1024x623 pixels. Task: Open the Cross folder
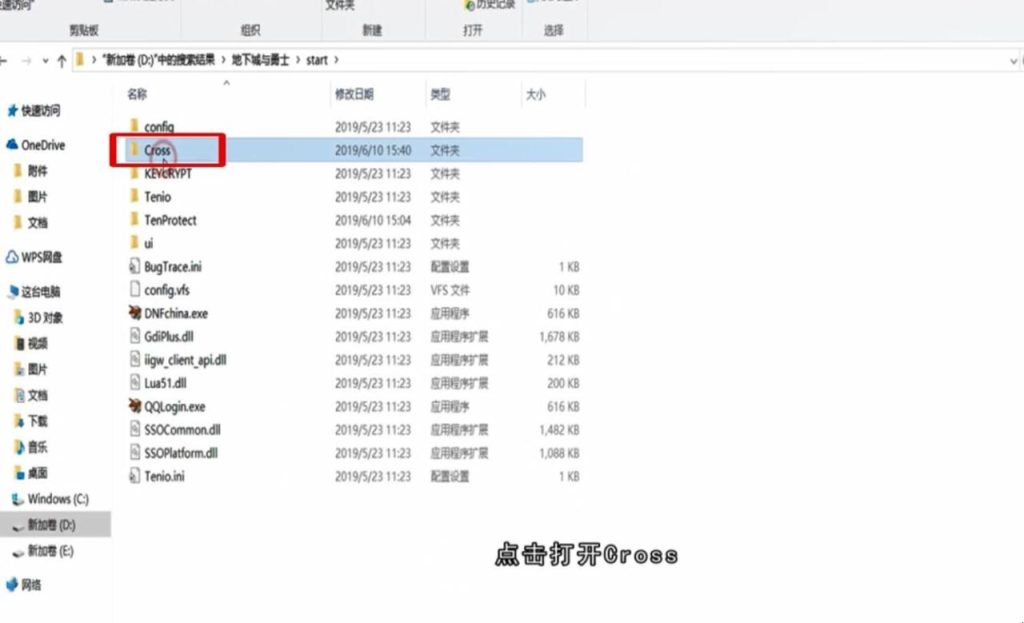(157, 150)
